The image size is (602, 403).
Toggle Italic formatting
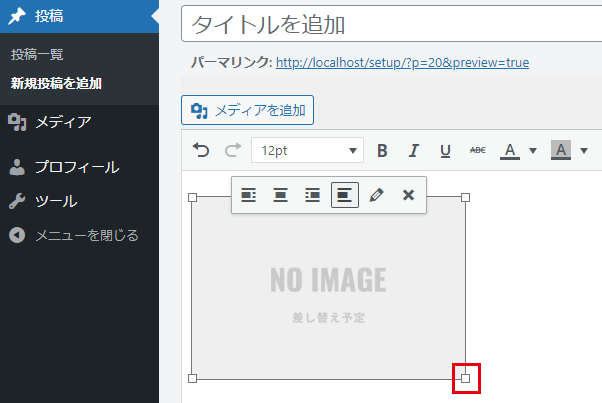(413, 151)
